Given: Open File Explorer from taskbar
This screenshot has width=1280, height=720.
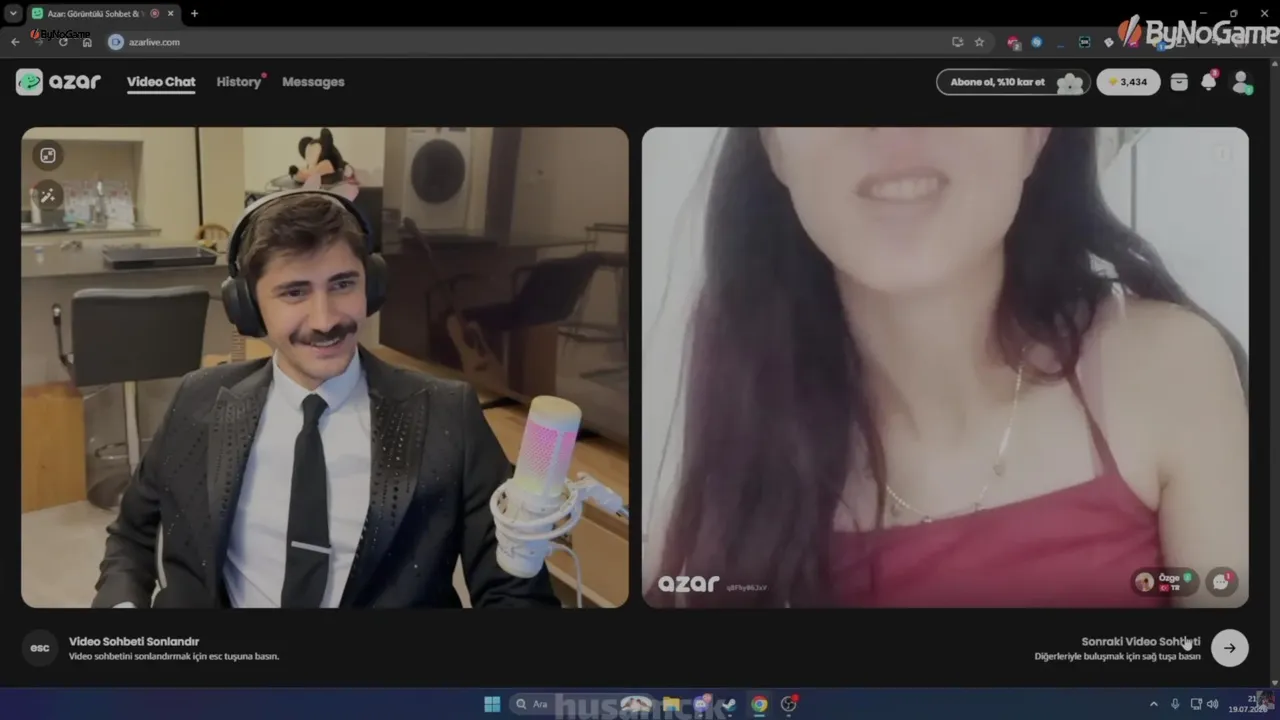Looking at the screenshot, I should point(672,704).
